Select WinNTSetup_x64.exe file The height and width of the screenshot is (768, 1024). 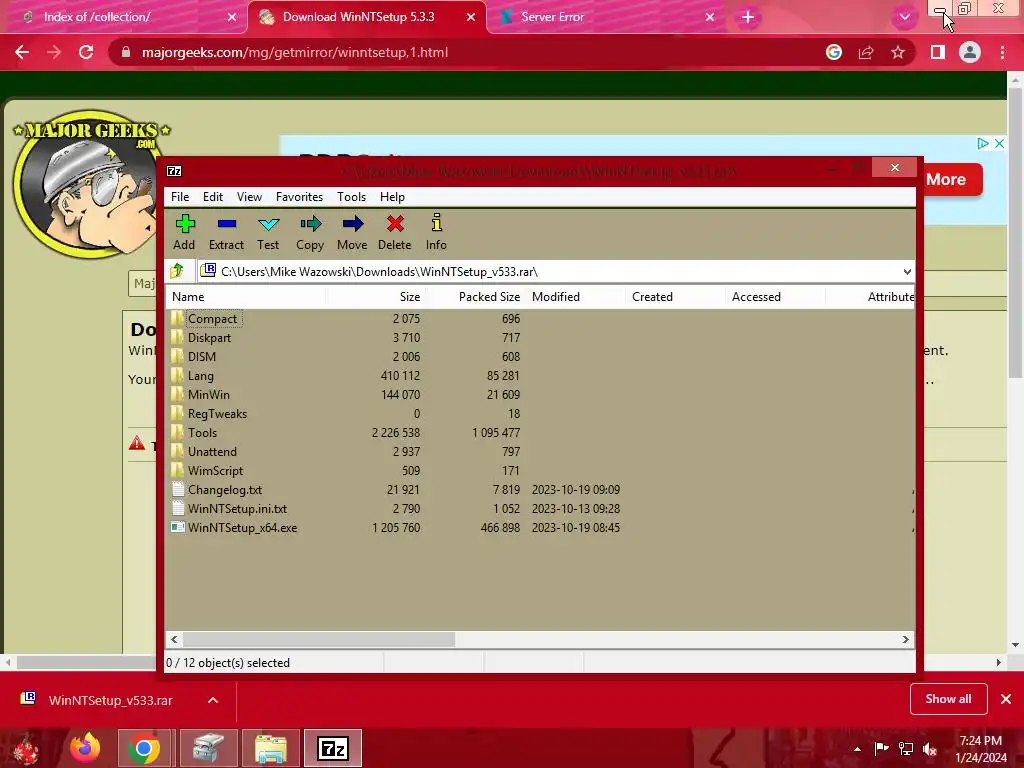coord(242,527)
